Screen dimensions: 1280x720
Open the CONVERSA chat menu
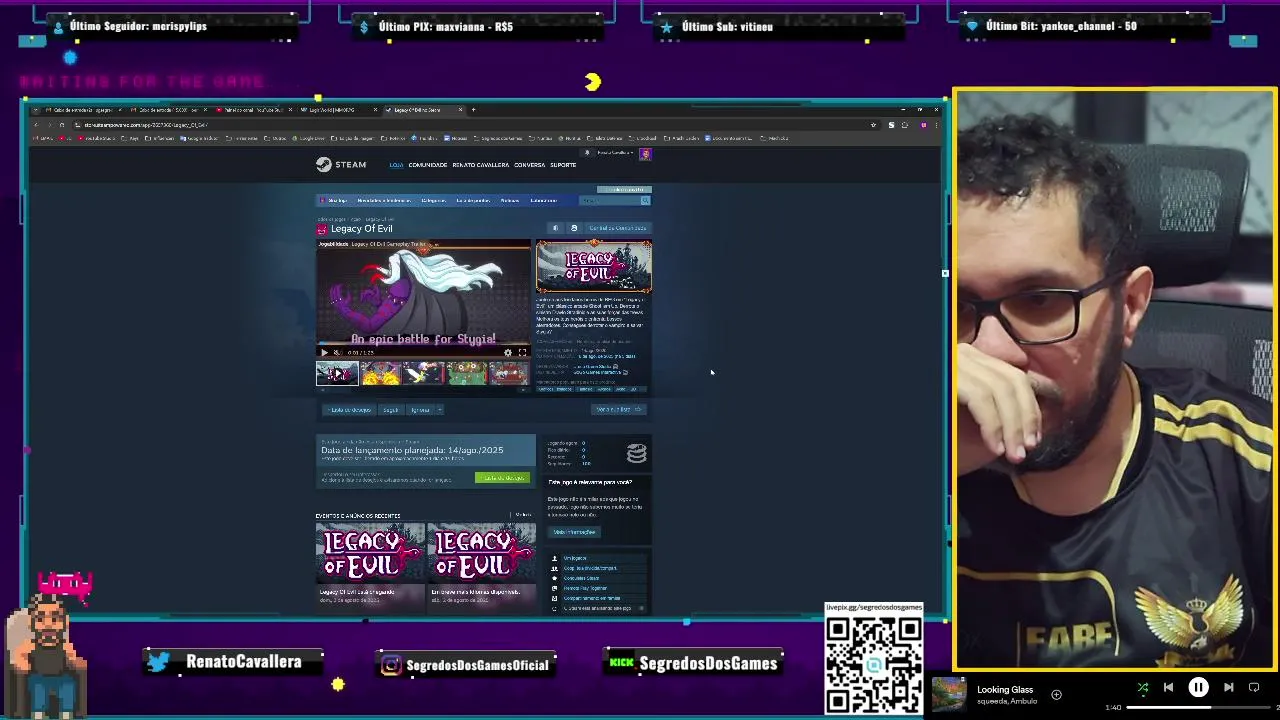tap(529, 165)
